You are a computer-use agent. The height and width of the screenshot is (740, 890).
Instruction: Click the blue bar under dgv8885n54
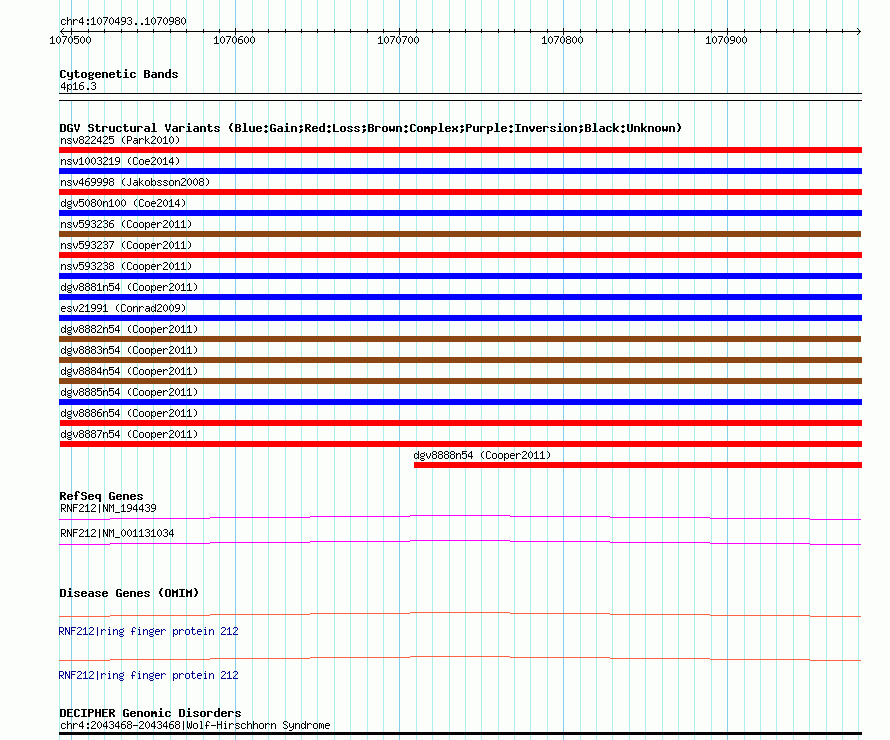point(460,402)
